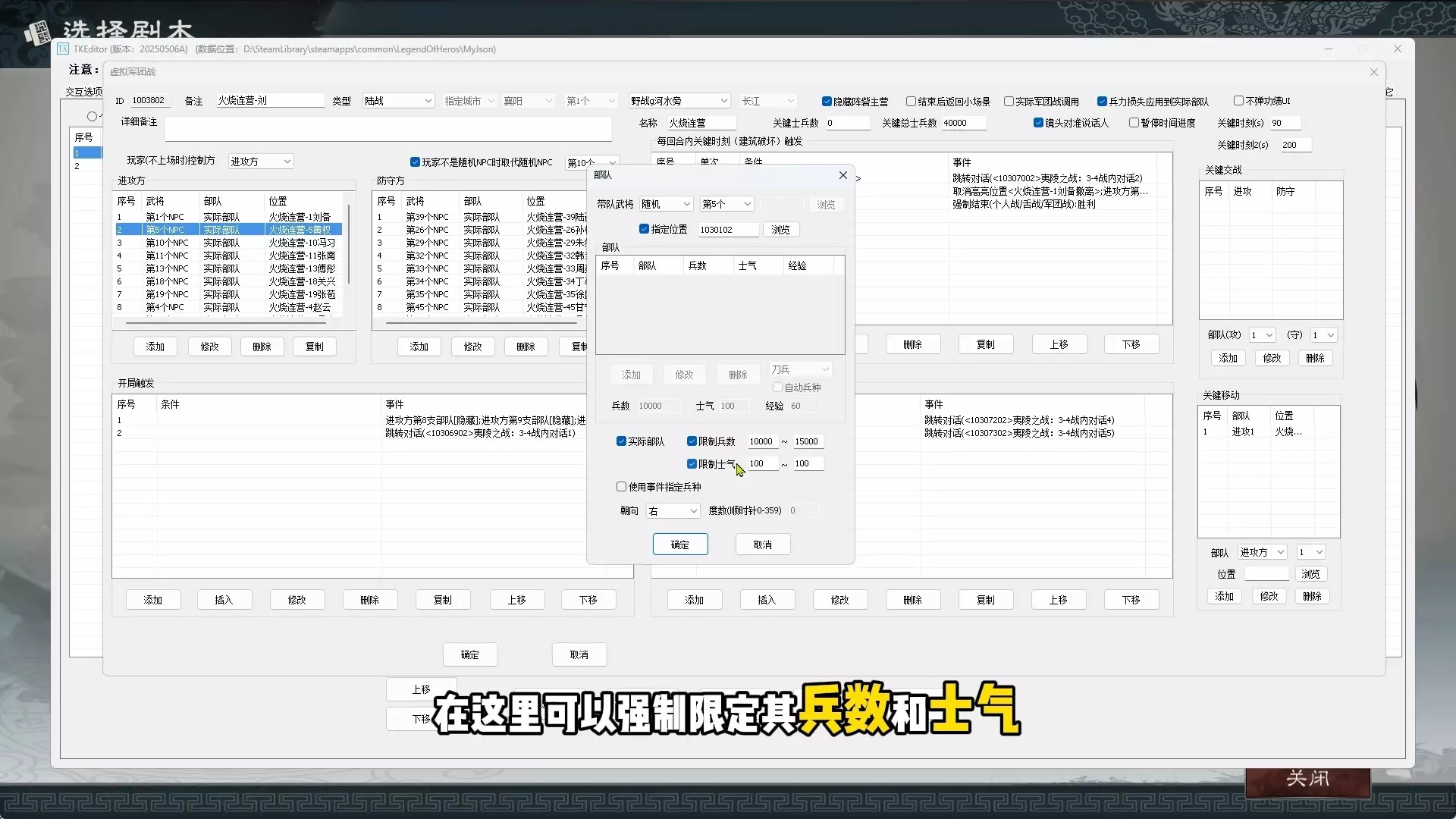Click the 进攻方 list vertical scrollbar
1456x819 pixels.
click(x=349, y=243)
